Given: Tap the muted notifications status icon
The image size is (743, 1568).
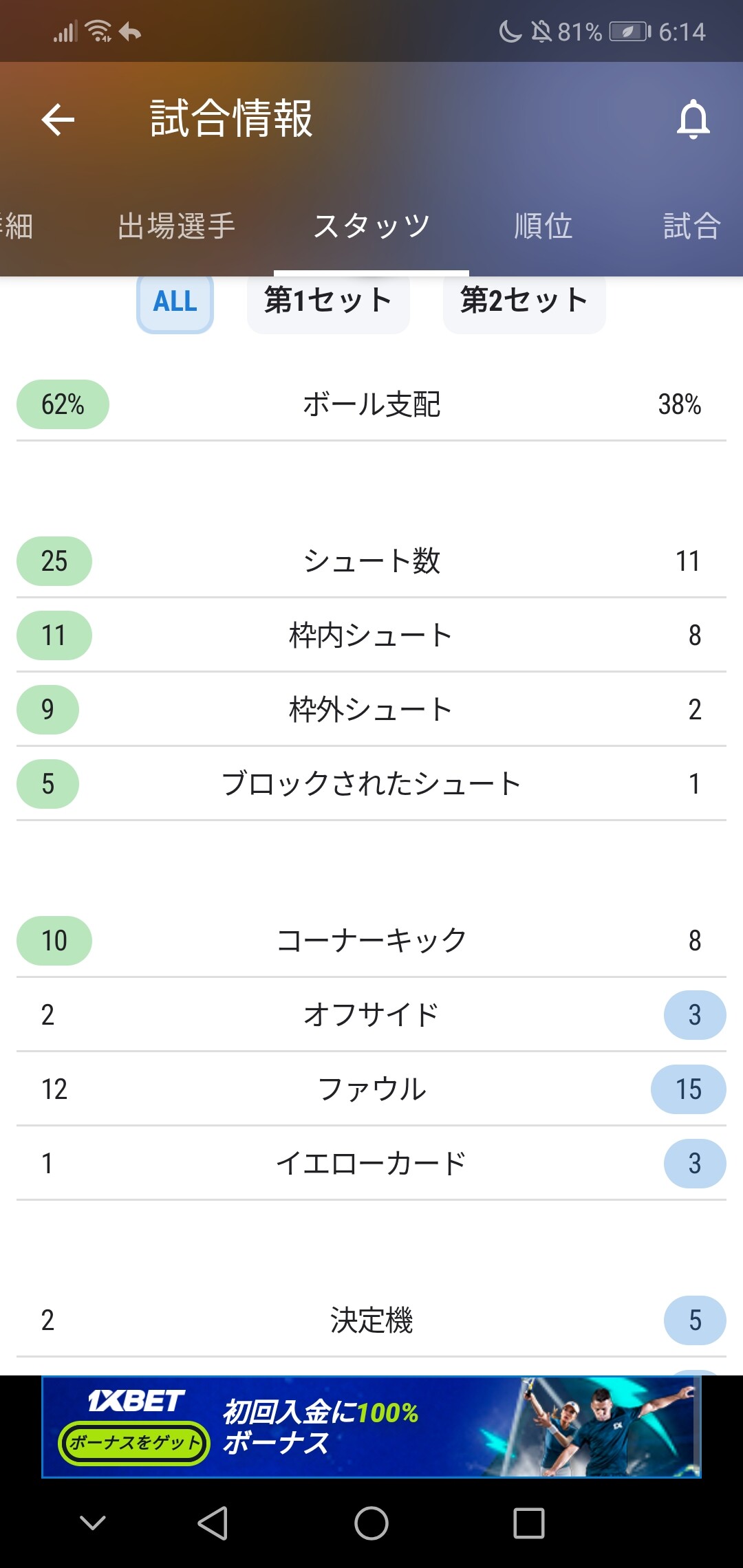Looking at the screenshot, I should (x=541, y=32).
